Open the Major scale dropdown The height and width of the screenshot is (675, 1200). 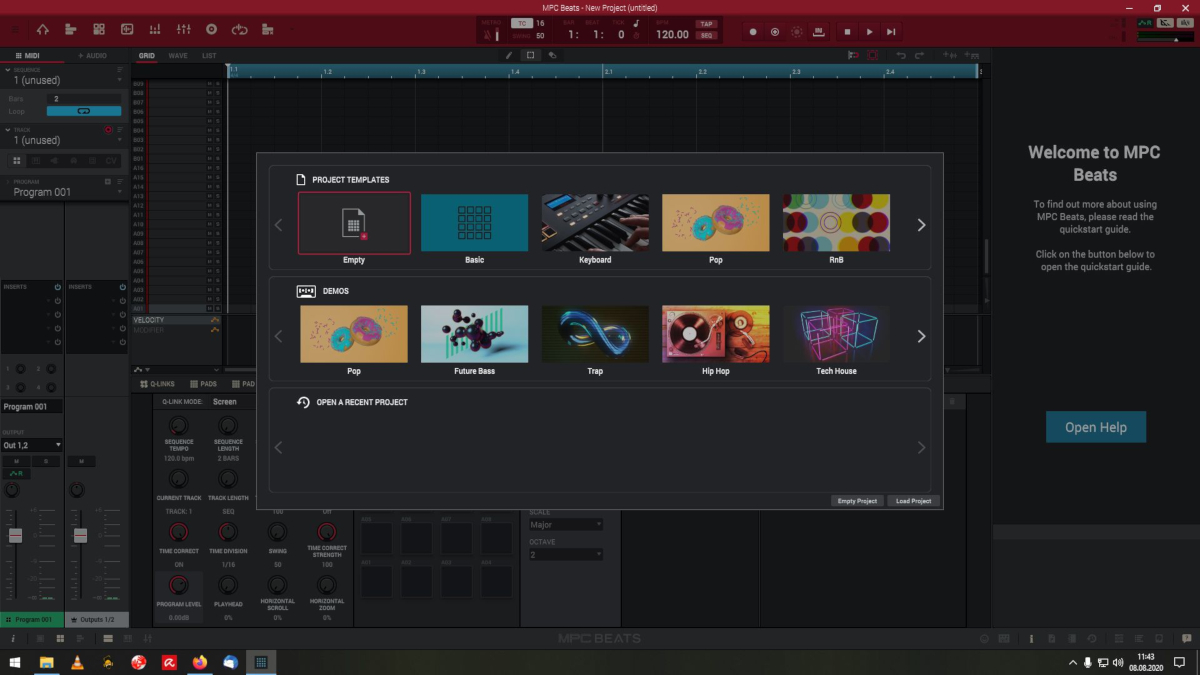click(566, 525)
